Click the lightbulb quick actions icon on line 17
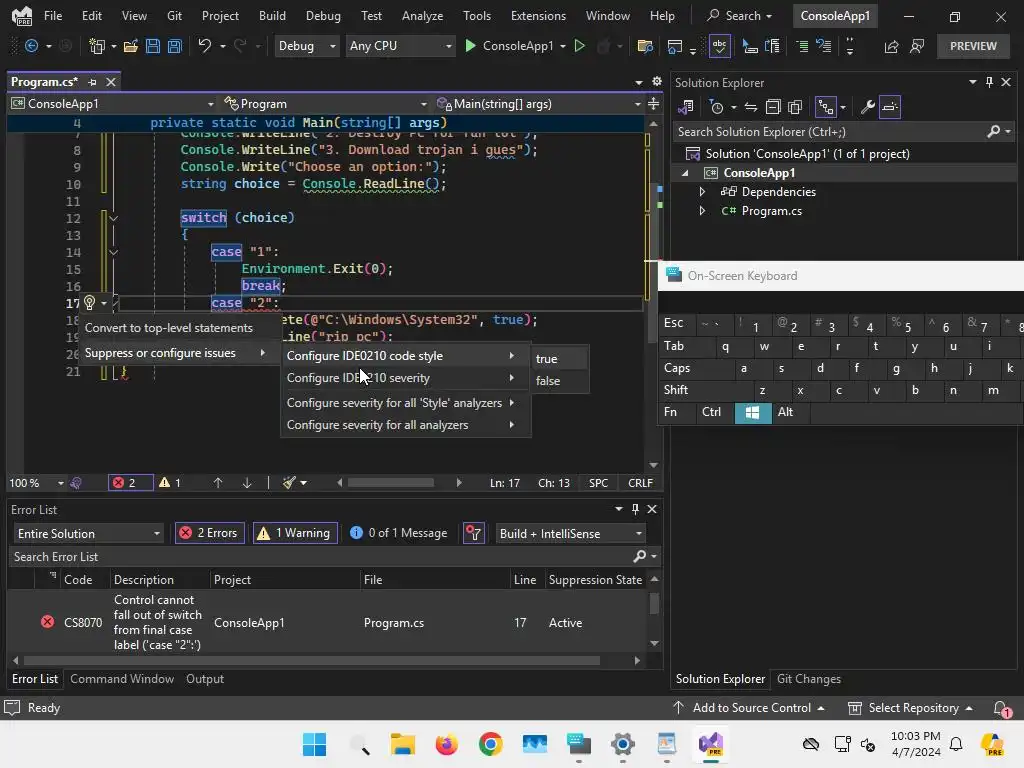Screen dimensions: 1024x768 [89, 302]
